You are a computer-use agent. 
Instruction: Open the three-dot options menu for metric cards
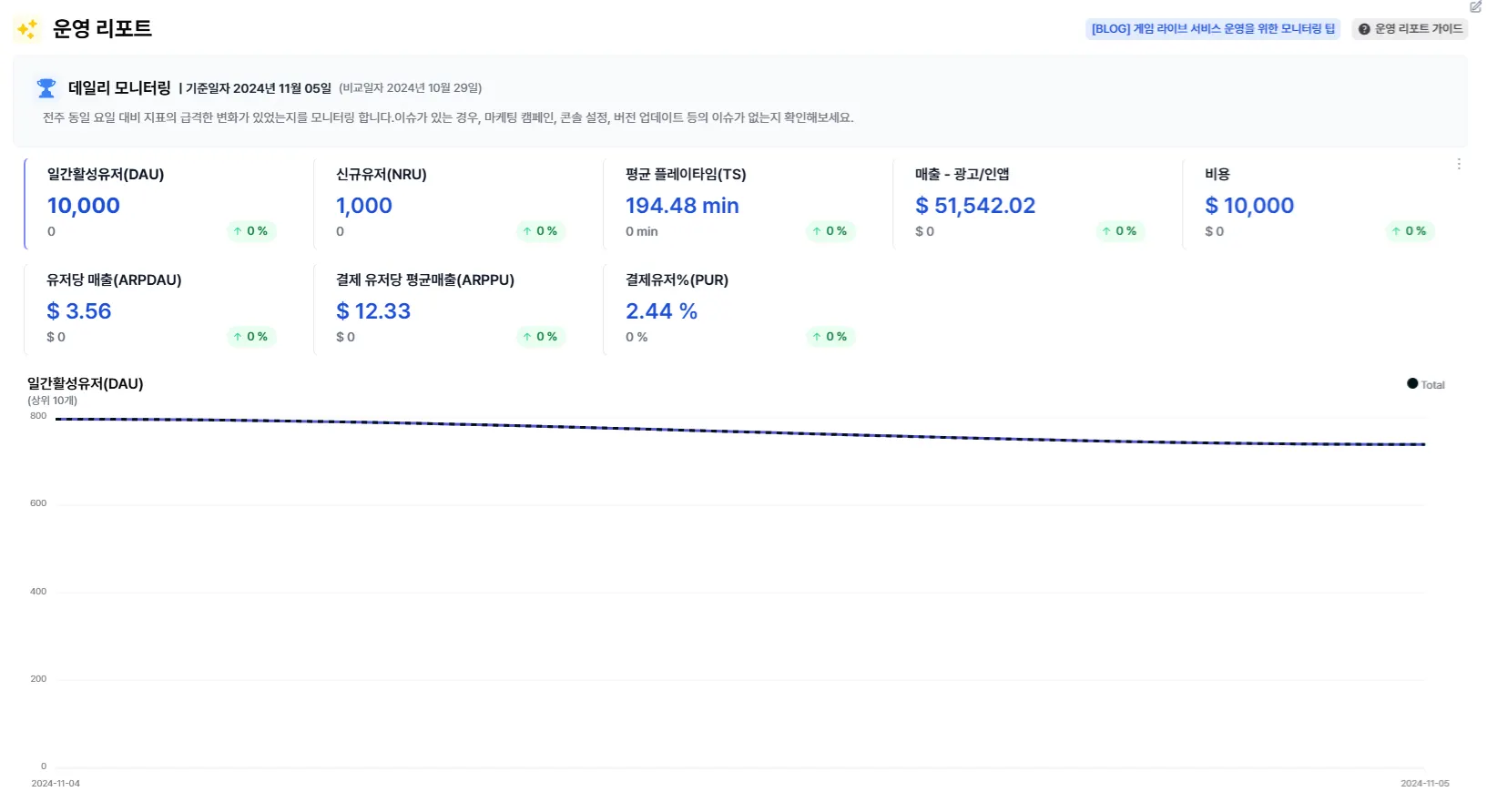point(1459,164)
